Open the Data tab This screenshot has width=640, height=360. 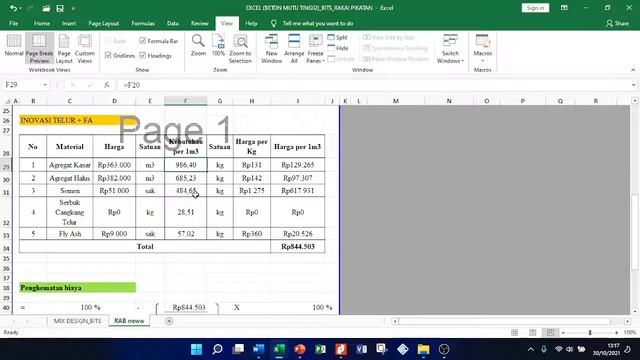point(173,23)
